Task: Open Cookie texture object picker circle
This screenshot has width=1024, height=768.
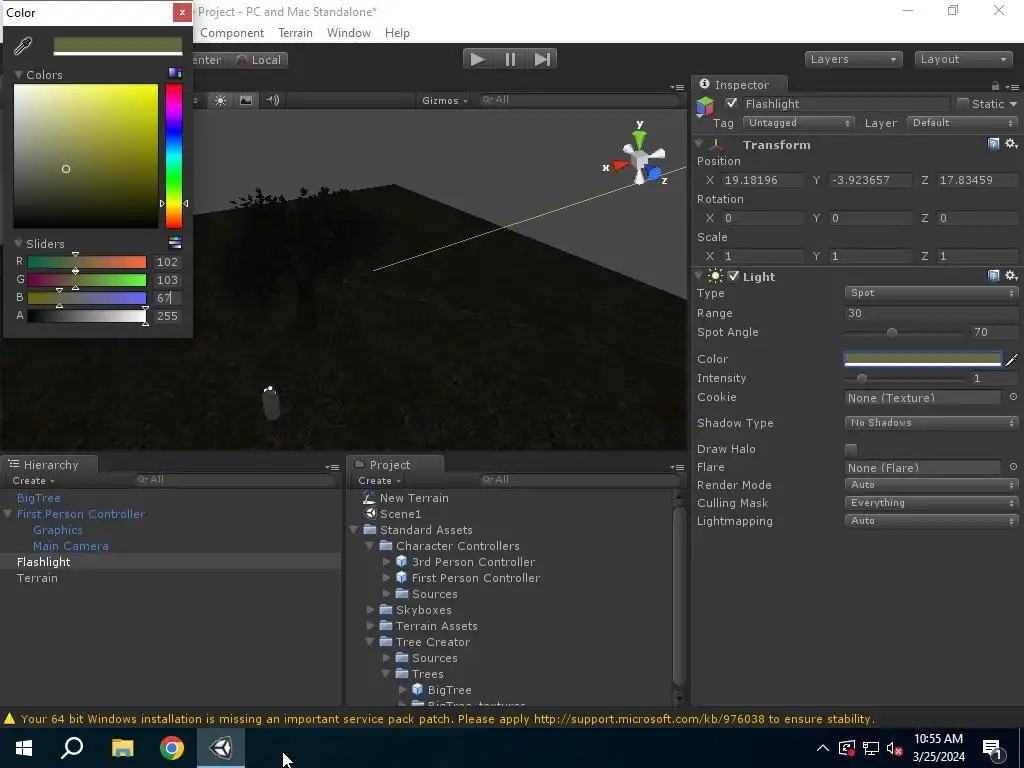Action: point(1013,396)
